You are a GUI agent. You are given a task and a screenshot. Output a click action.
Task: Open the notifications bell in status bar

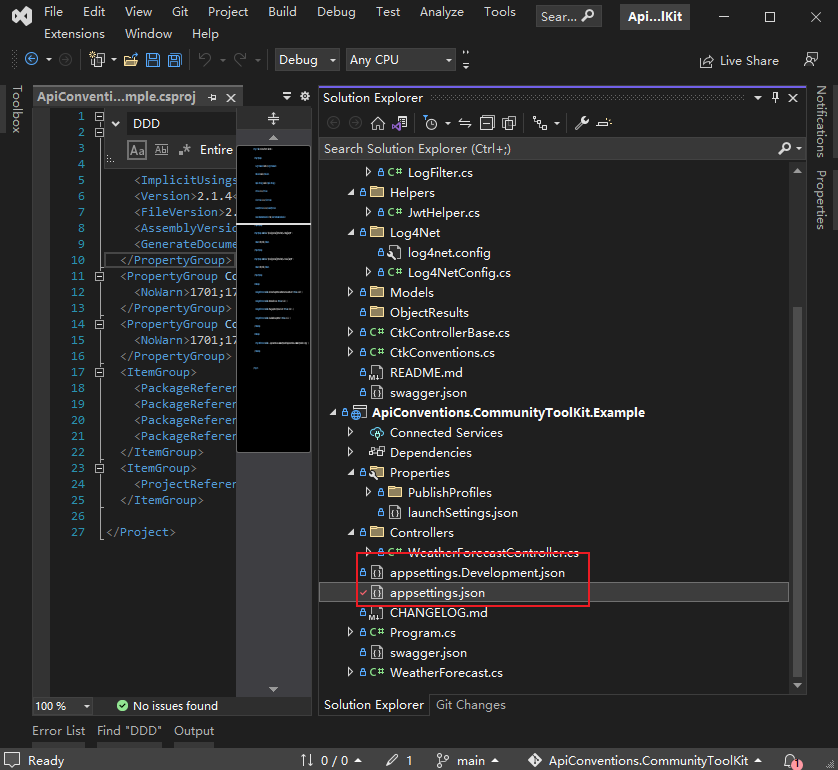tap(793, 760)
